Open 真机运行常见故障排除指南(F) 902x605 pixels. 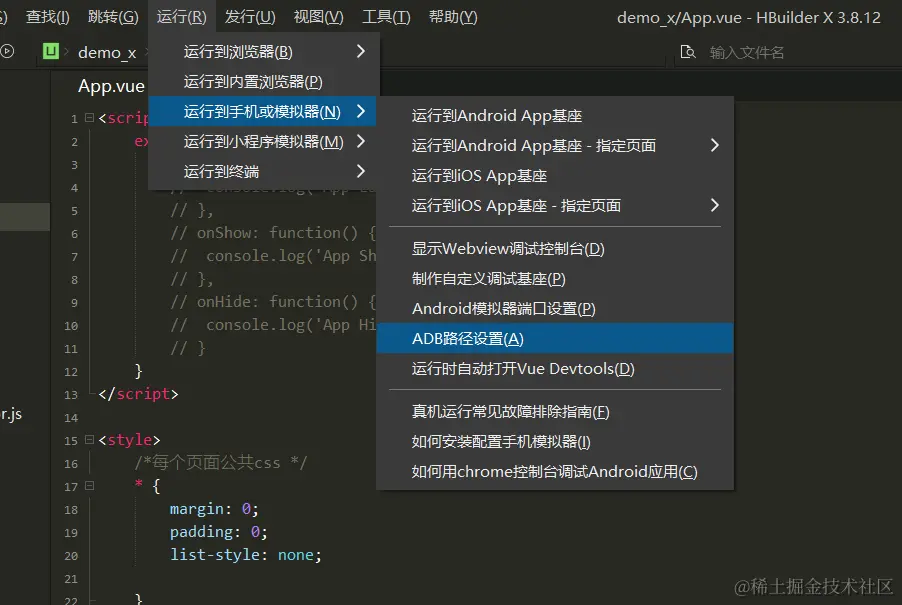555,412
